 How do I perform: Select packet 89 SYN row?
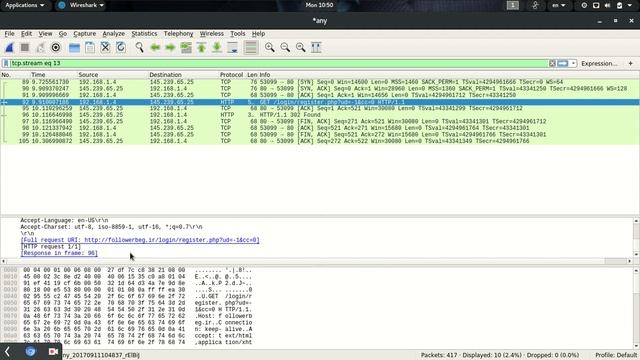point(320,82)
